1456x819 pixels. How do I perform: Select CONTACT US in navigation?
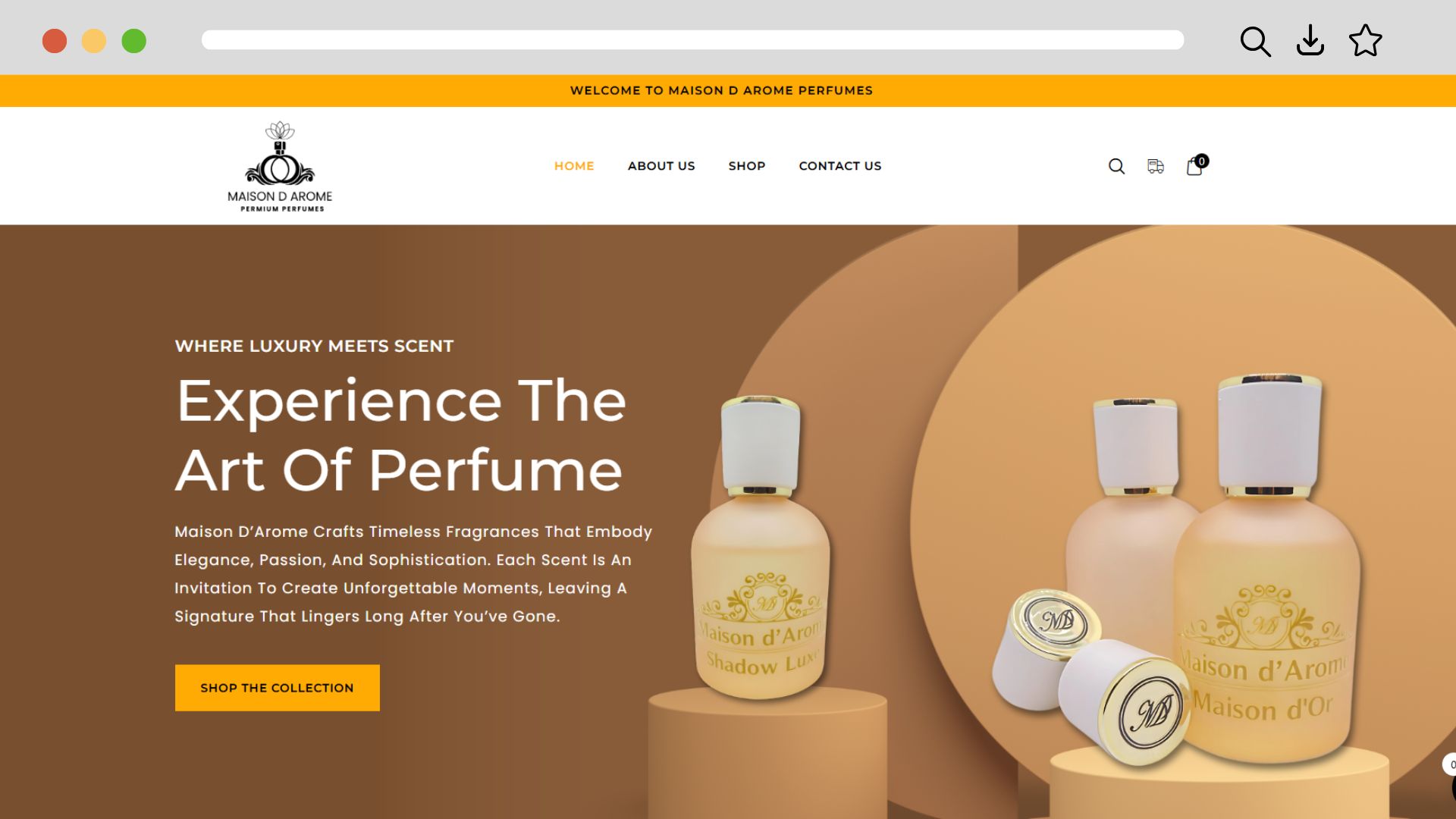pyautogui.click(x=840, y=166)
